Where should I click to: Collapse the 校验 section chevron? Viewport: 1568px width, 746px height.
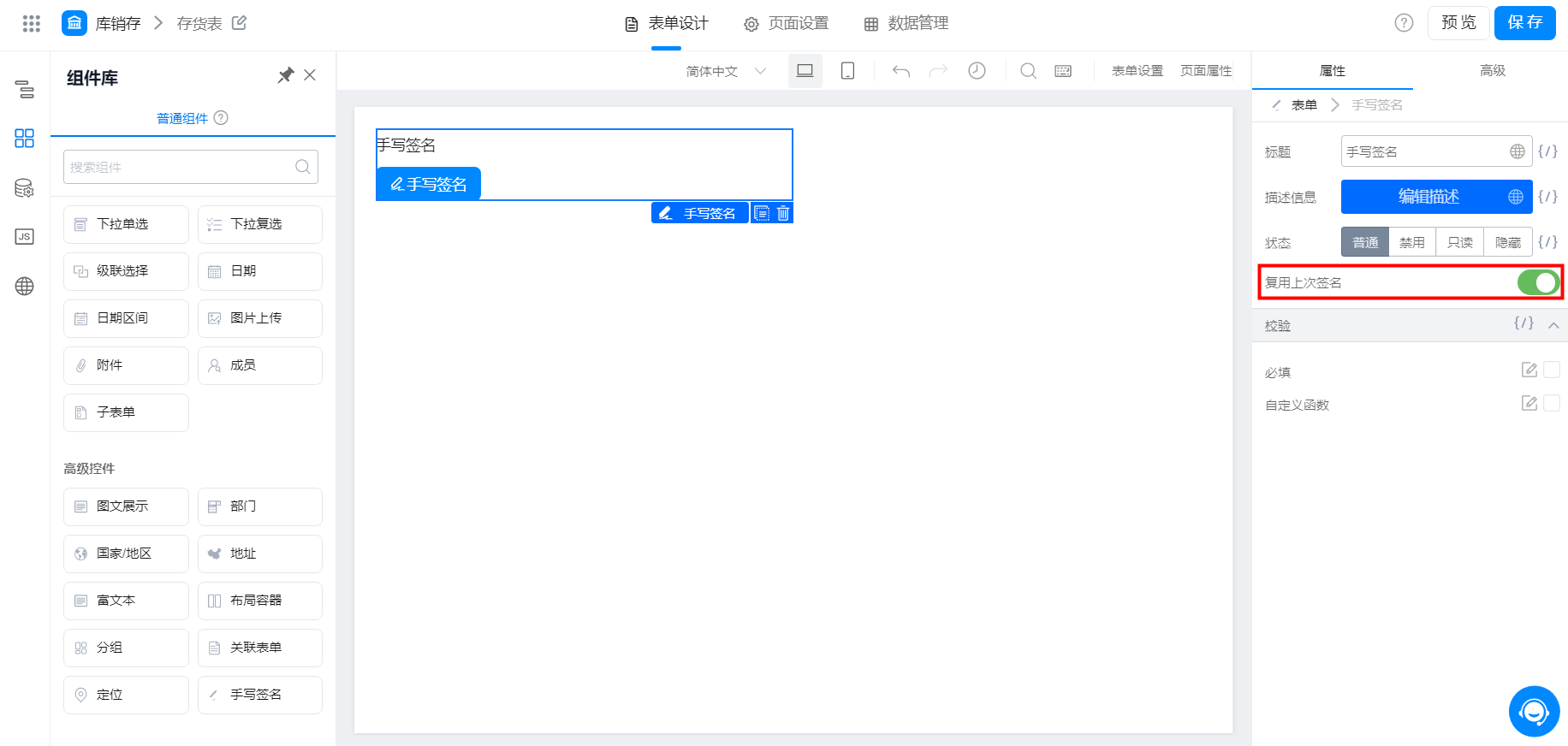click(x=1553, y=325)
